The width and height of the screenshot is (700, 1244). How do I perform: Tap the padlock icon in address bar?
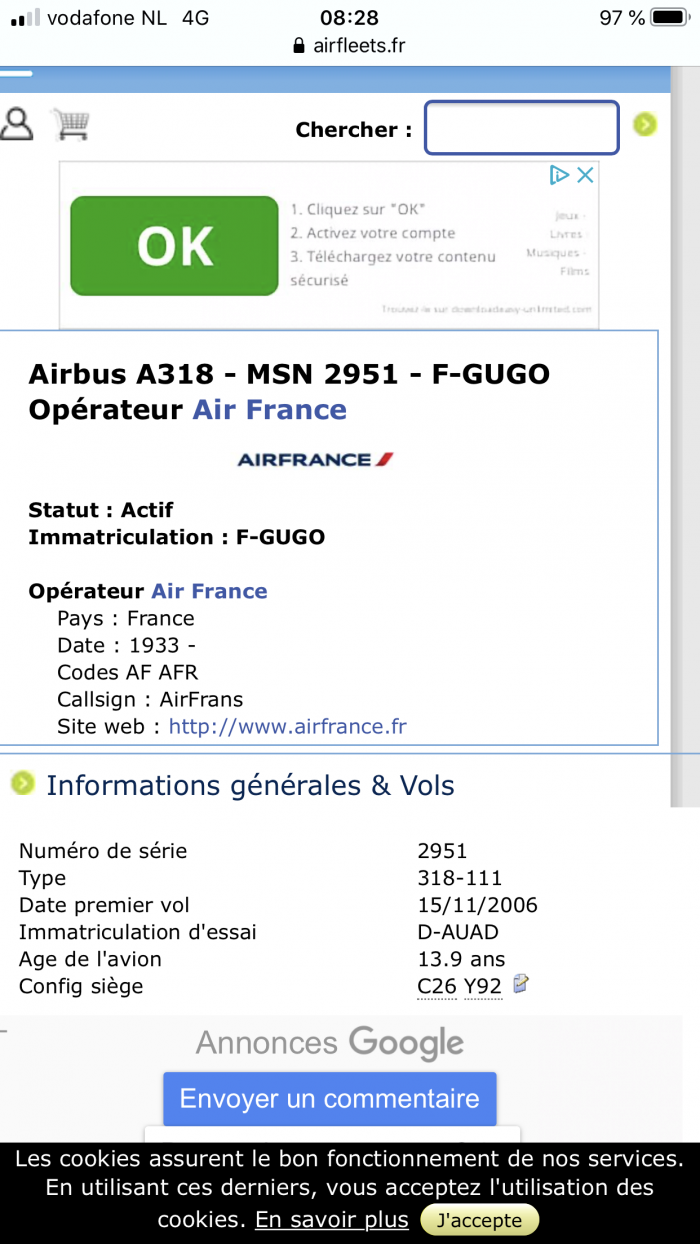pyautogui.click(x=298, y=46)
